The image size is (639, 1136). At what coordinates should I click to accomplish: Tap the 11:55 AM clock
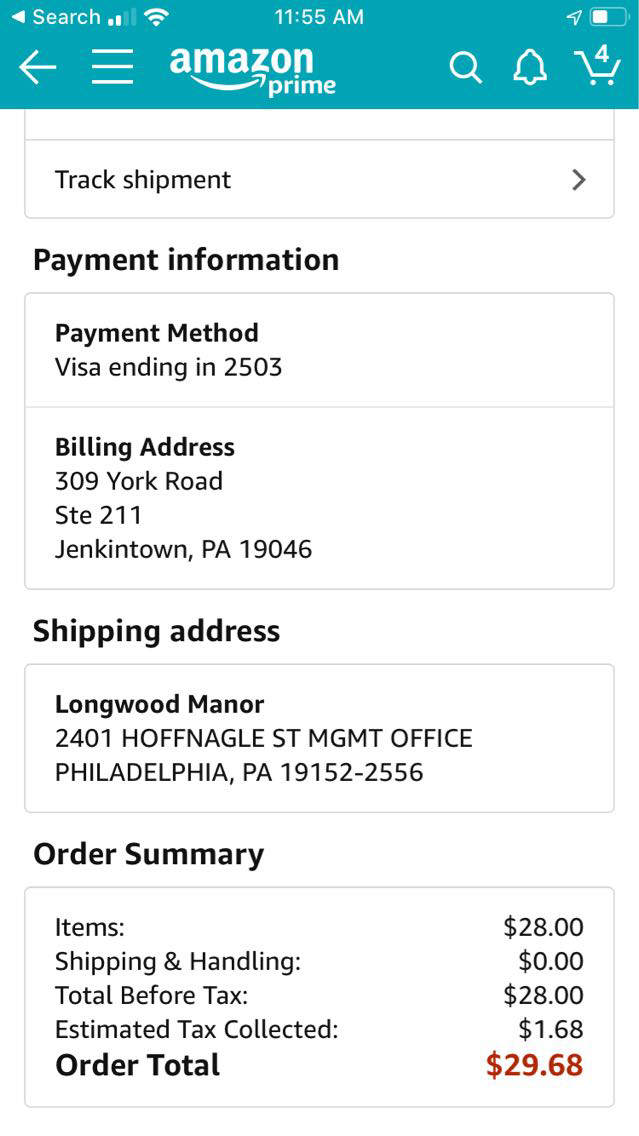318,17
